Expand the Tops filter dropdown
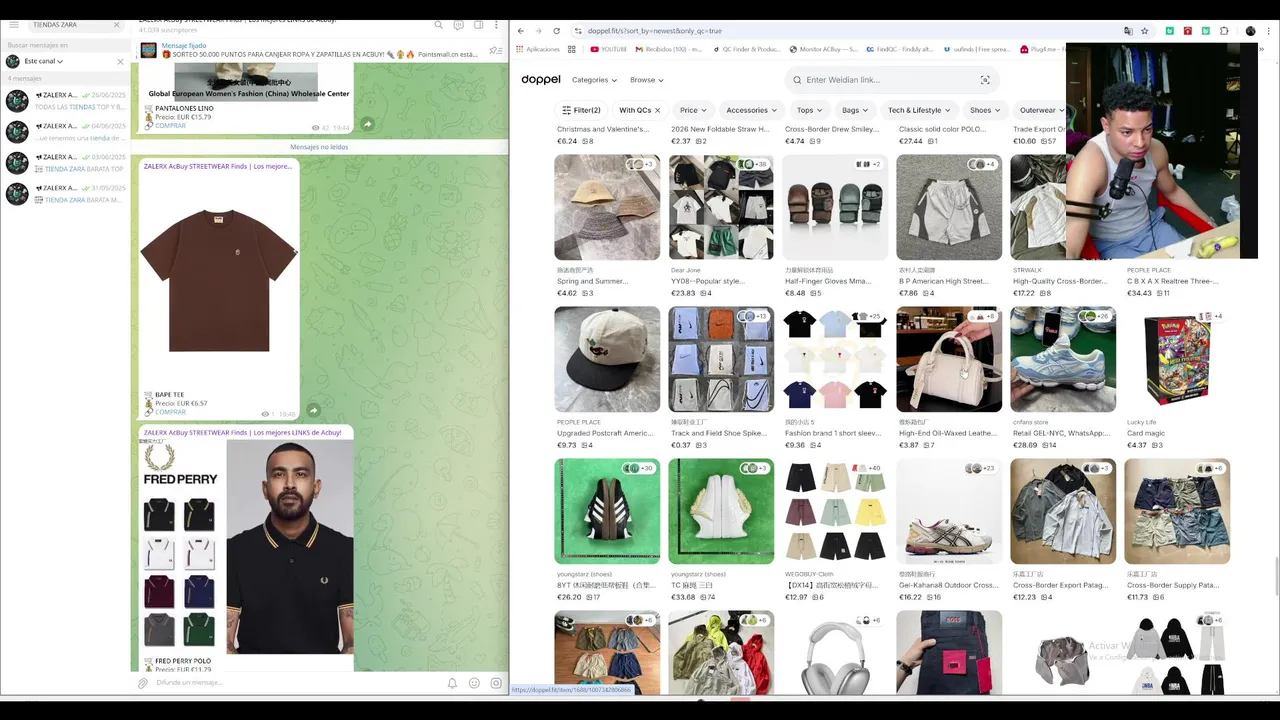This screenshot has height=720, width=1280. point(810,110)
